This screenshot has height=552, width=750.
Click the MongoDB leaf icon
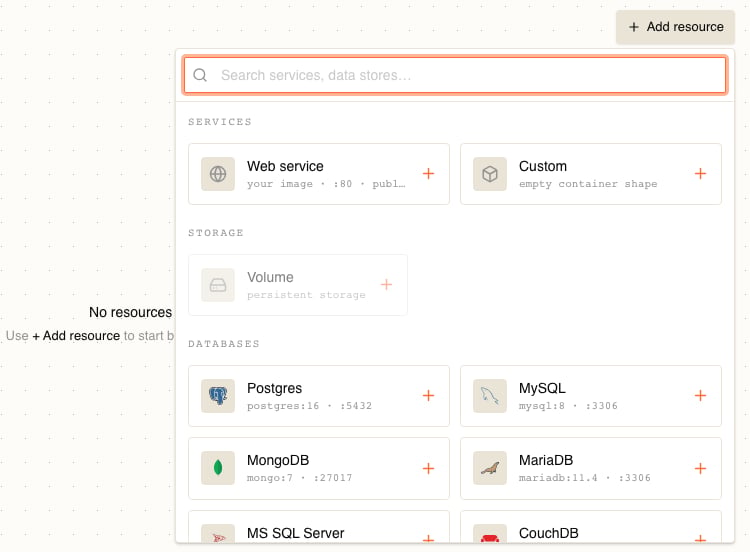218,468
